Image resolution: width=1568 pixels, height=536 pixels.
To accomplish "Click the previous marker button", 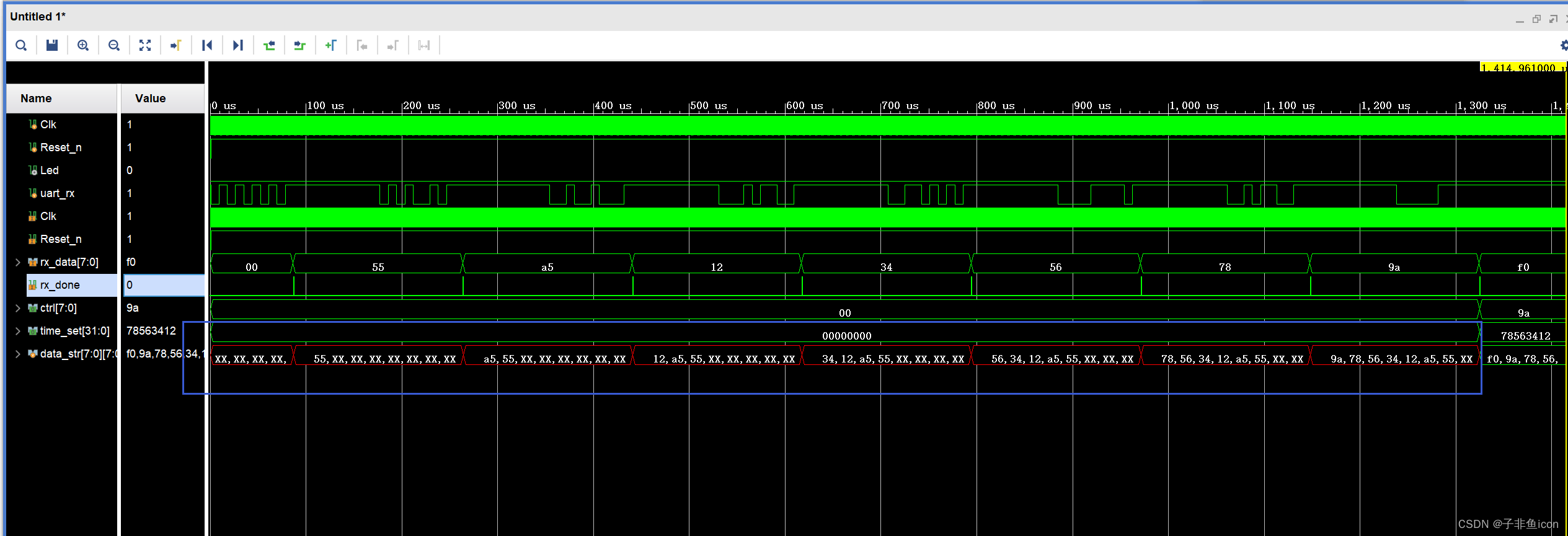I will click(x=362, y=45).
